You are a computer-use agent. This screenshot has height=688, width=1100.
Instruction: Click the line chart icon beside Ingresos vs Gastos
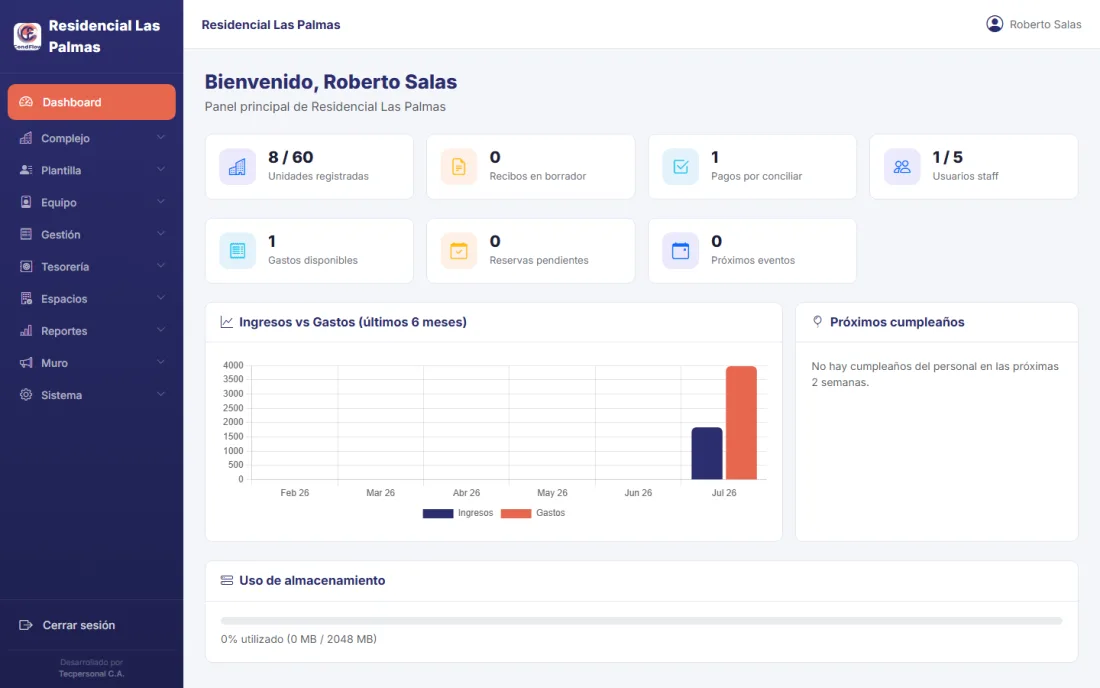click(x=227, y=322)
